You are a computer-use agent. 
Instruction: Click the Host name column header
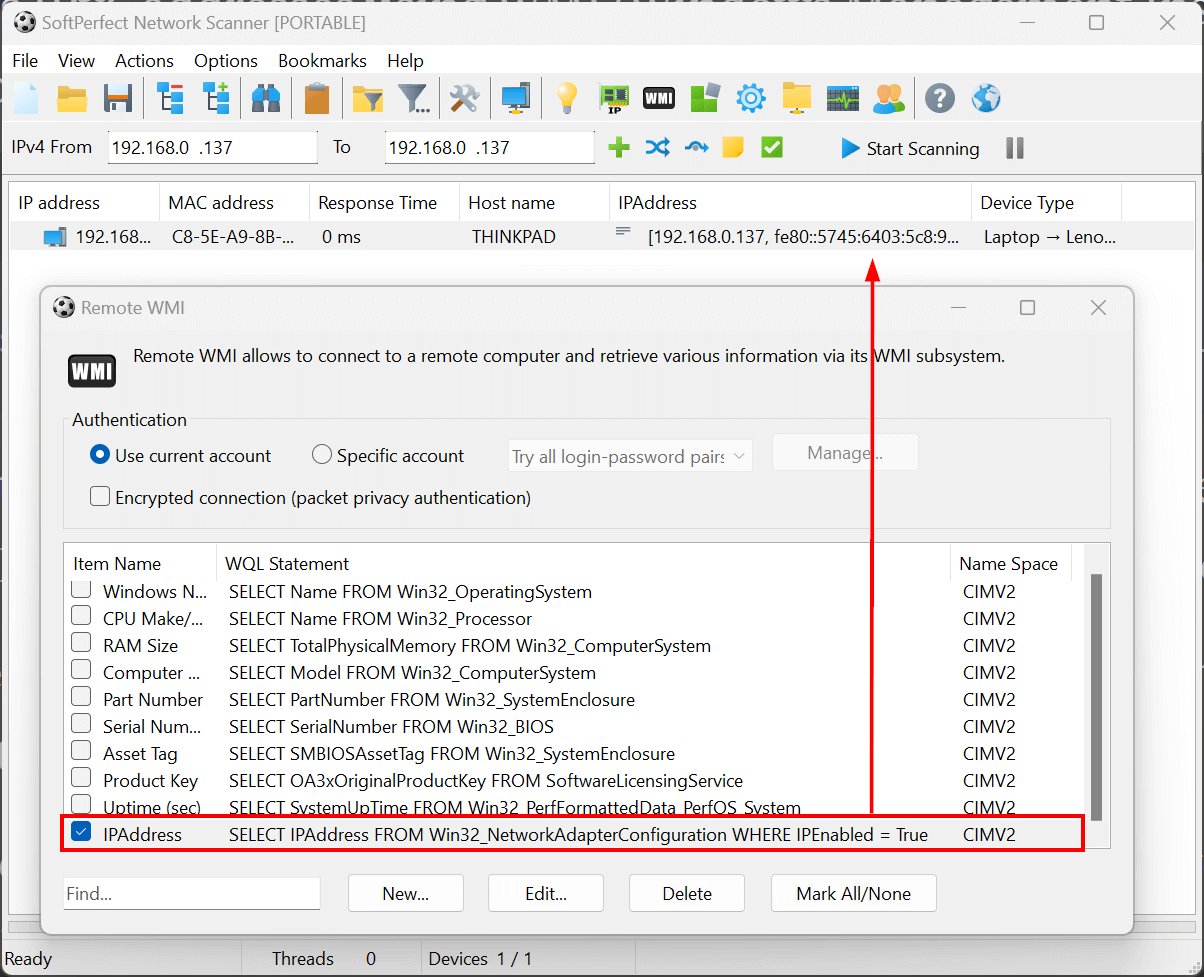(534, 202)
